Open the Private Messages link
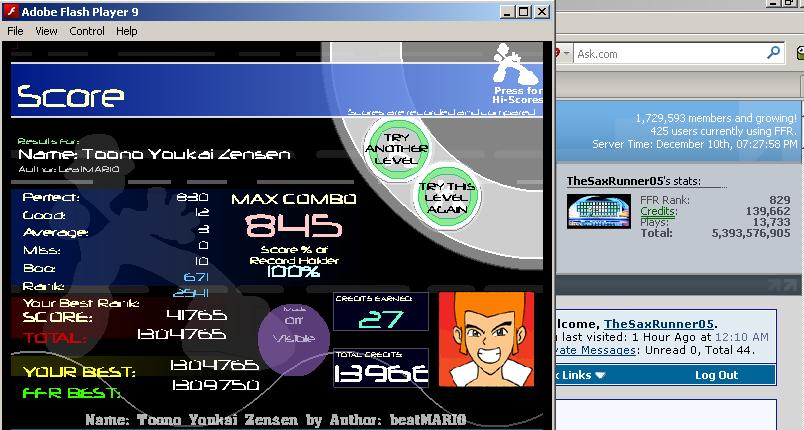804x430 pixels. (x=596, y=351)
